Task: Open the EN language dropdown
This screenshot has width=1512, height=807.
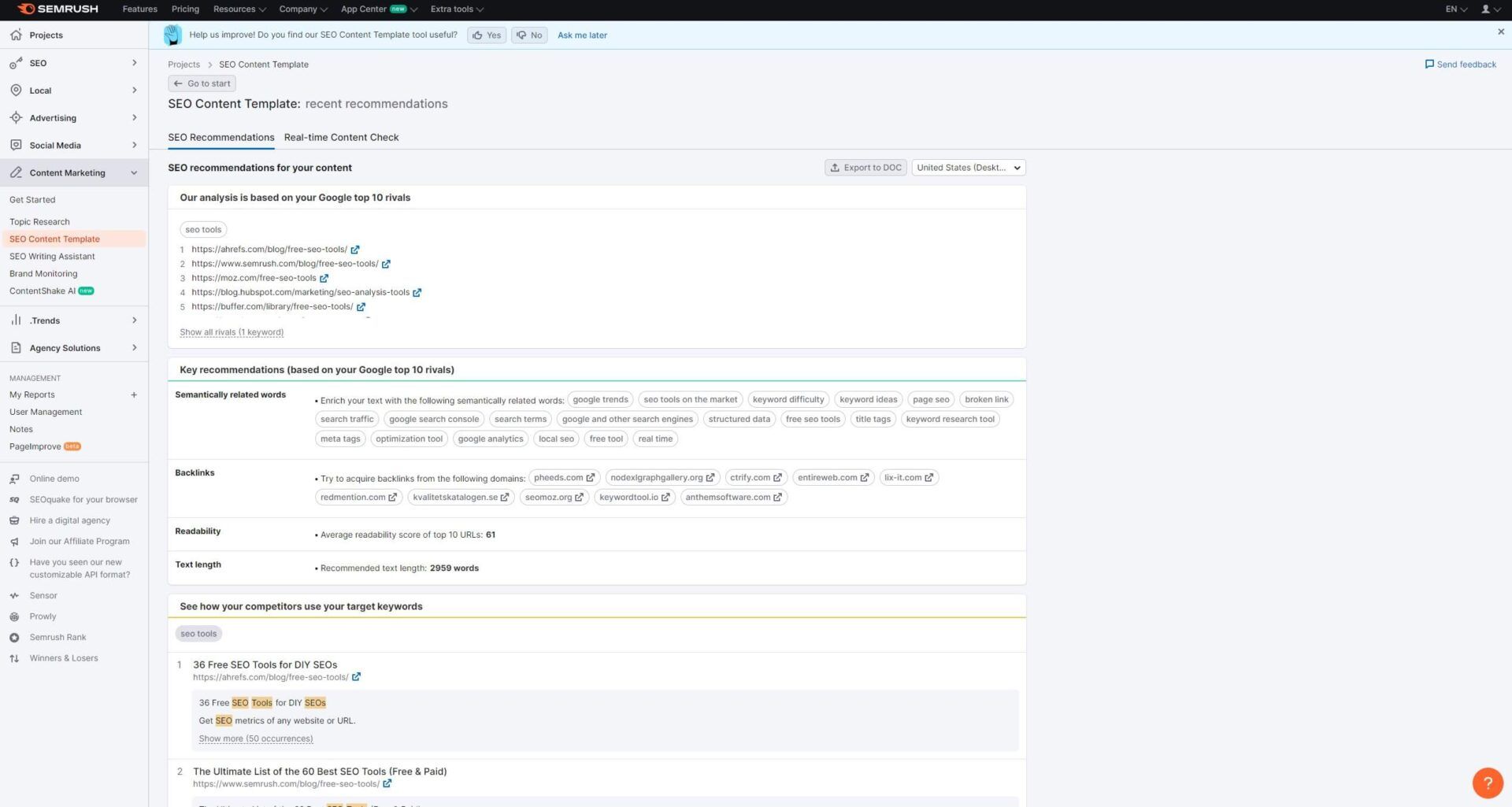Action: point(1456,9)
